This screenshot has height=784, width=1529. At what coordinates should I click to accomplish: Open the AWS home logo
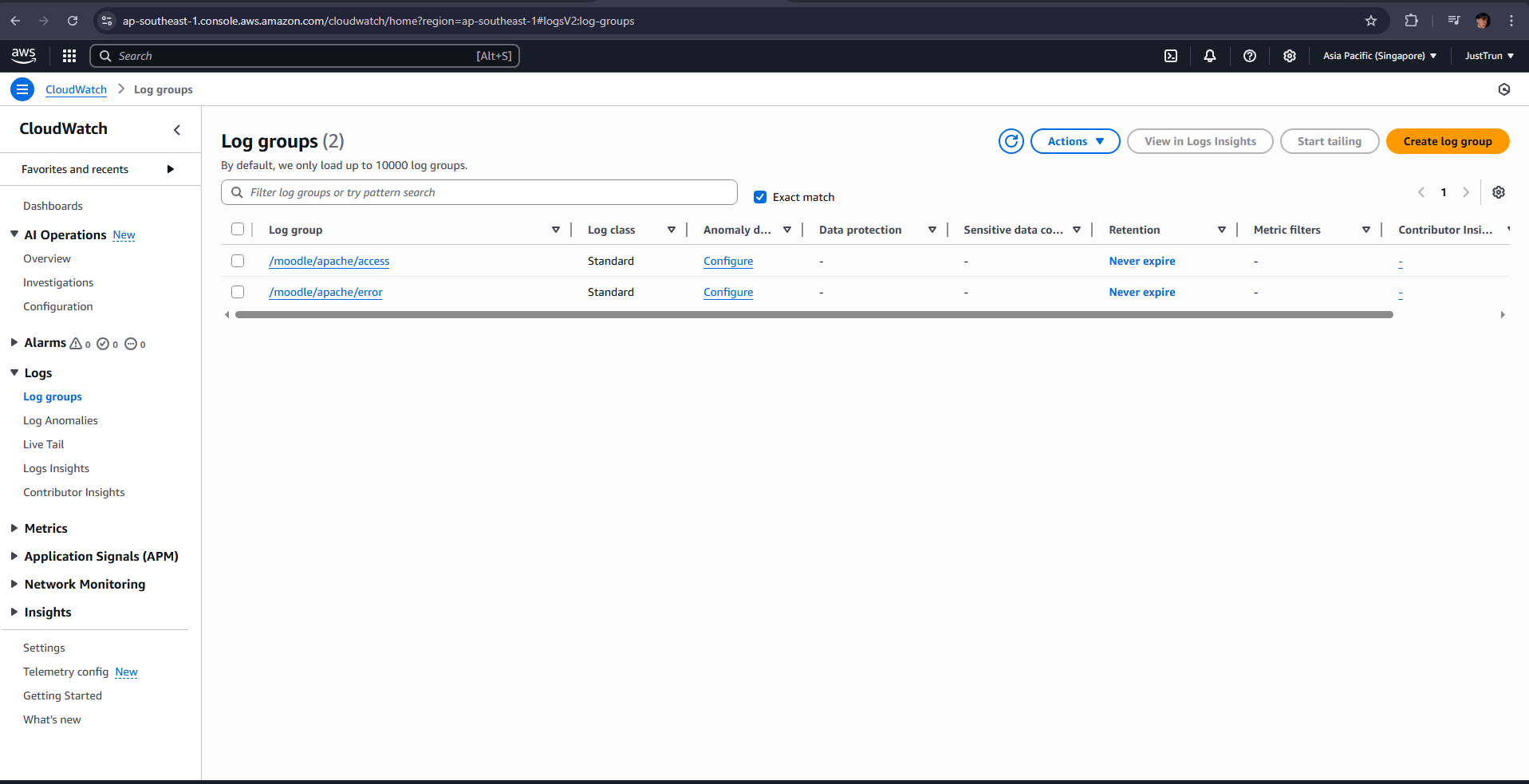23,55
